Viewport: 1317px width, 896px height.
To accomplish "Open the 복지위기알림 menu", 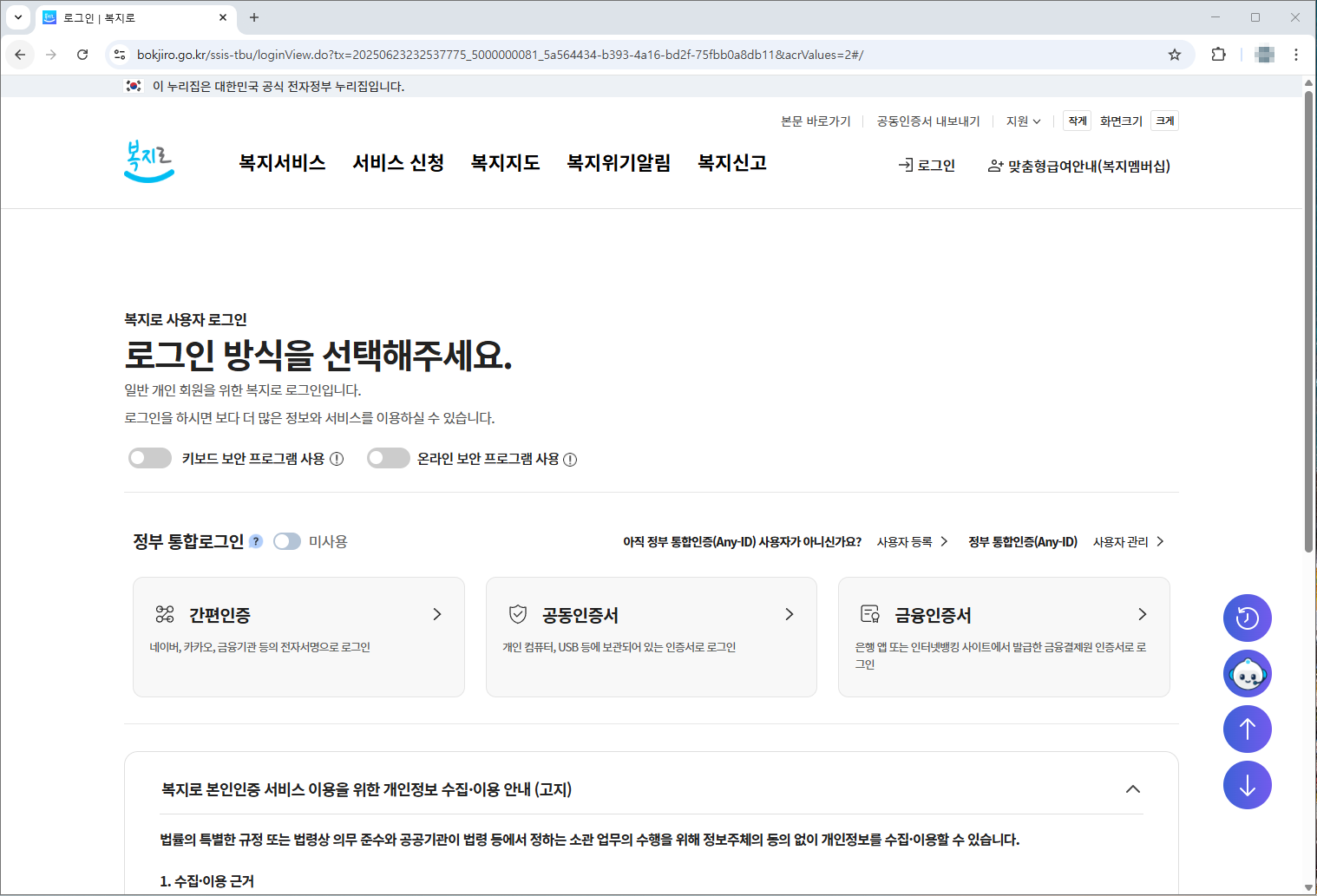I will point(619,163).
